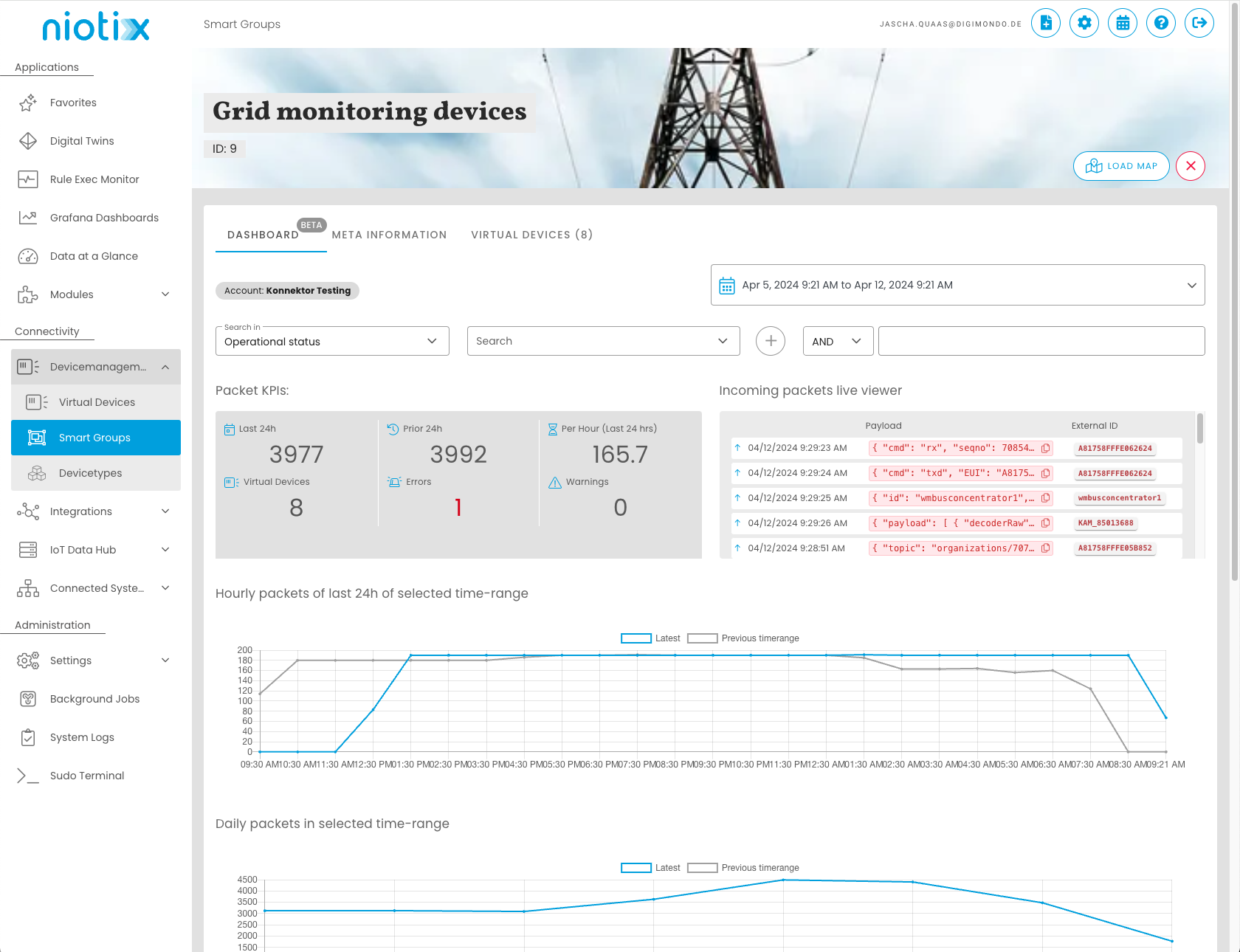1240x952 pixels.
Task: Click the add document icon in header
Action: (x=1045, y=23)
